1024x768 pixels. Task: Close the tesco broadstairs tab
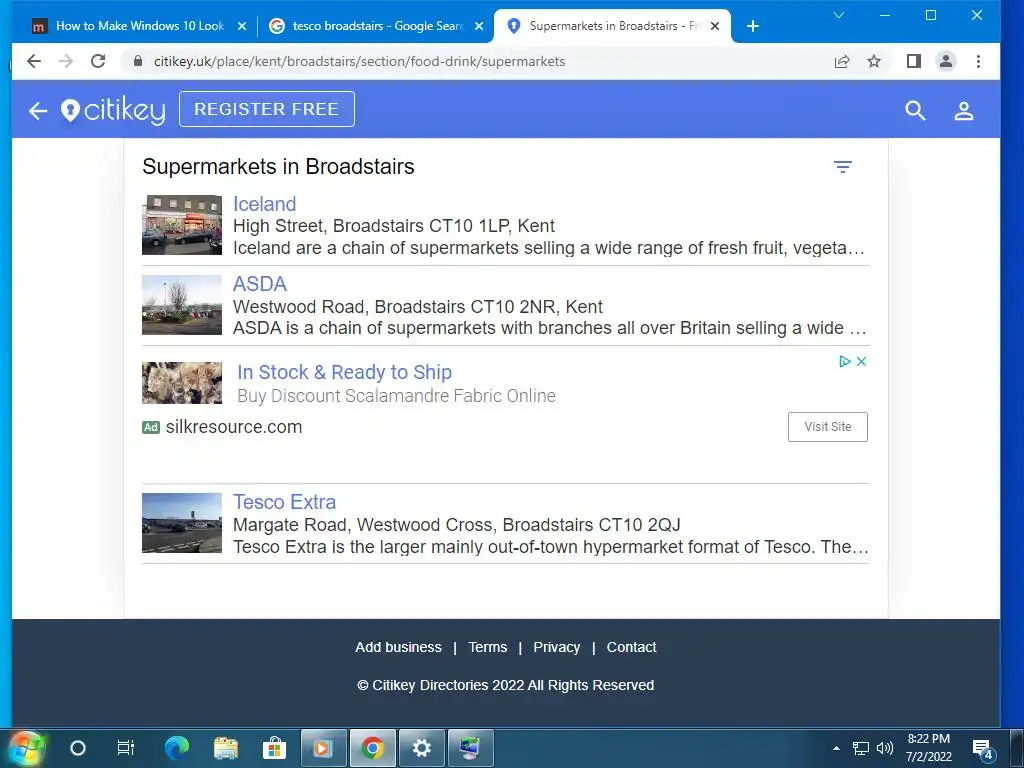click(479, 26)
